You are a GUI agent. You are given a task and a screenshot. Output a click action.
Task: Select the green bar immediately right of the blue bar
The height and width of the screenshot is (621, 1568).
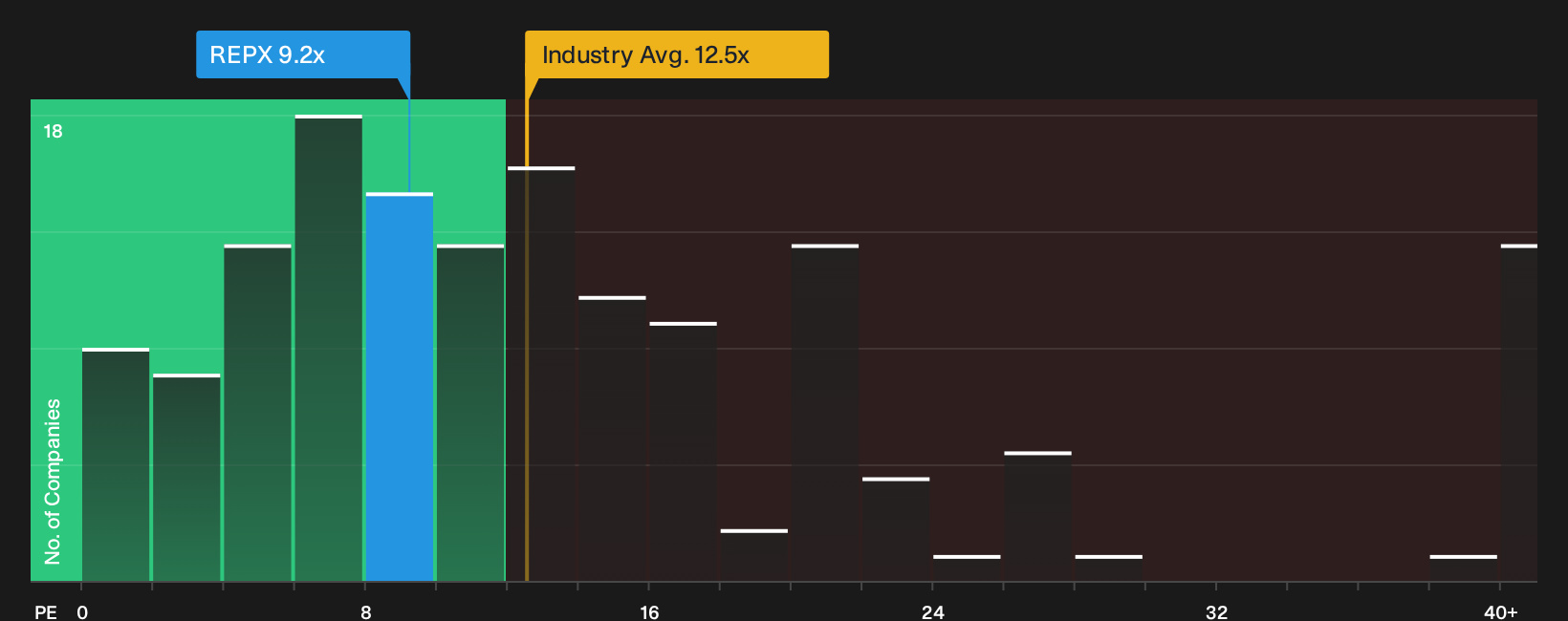pos(470,413)
